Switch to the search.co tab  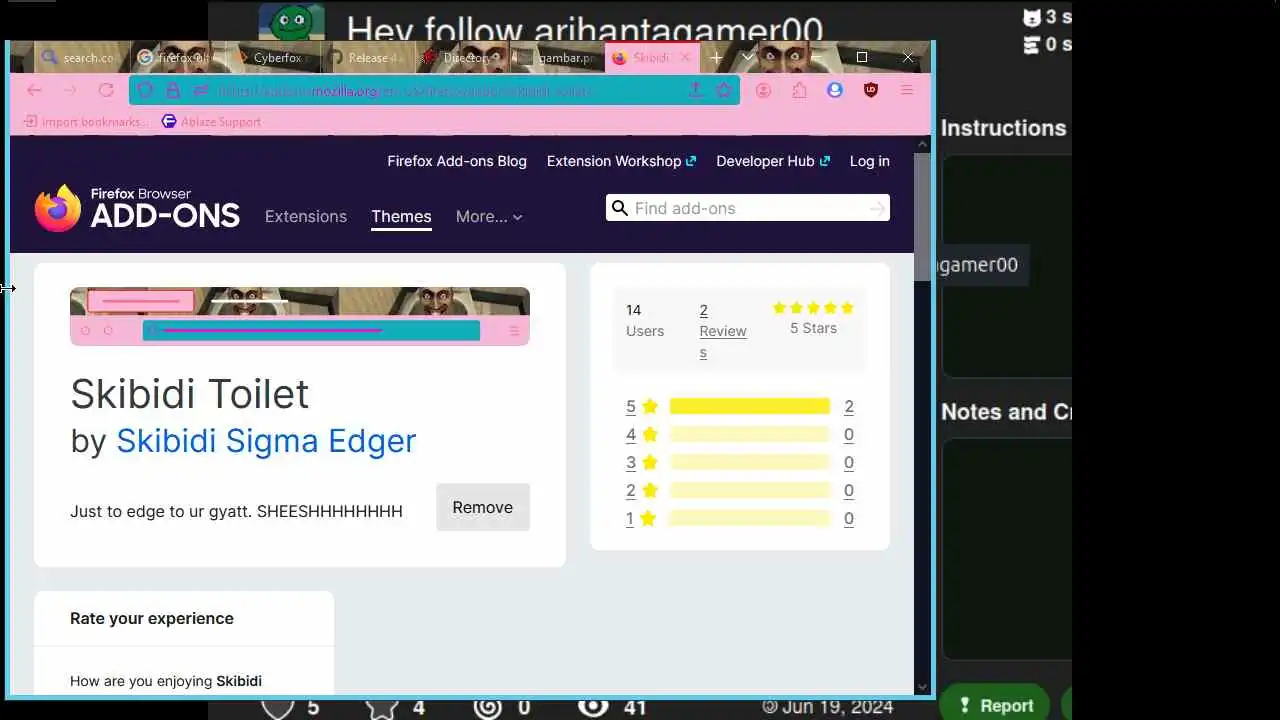(x=78, y=58)
